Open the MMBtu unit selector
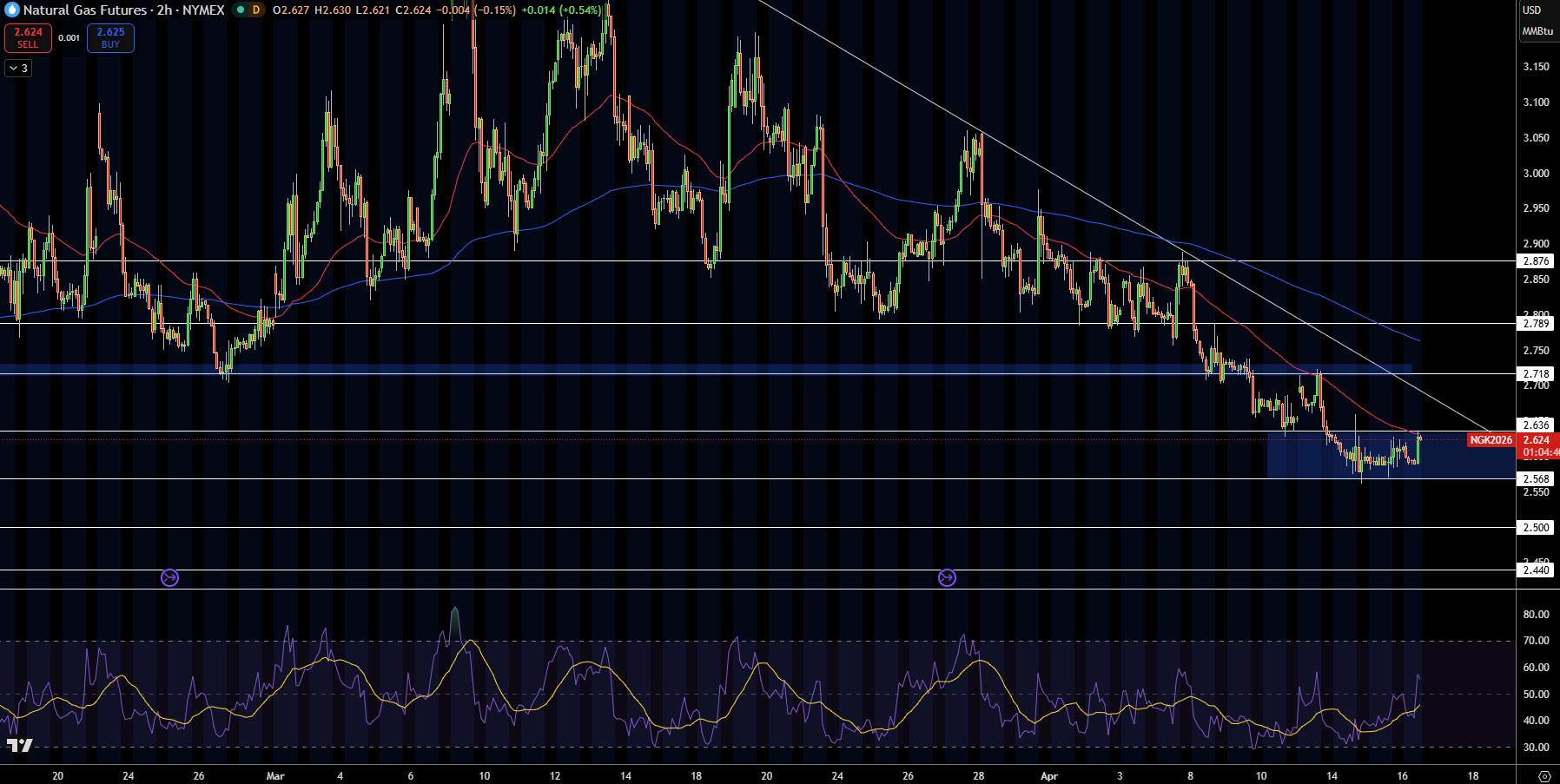1560x784 pixels. (1537, 31)
